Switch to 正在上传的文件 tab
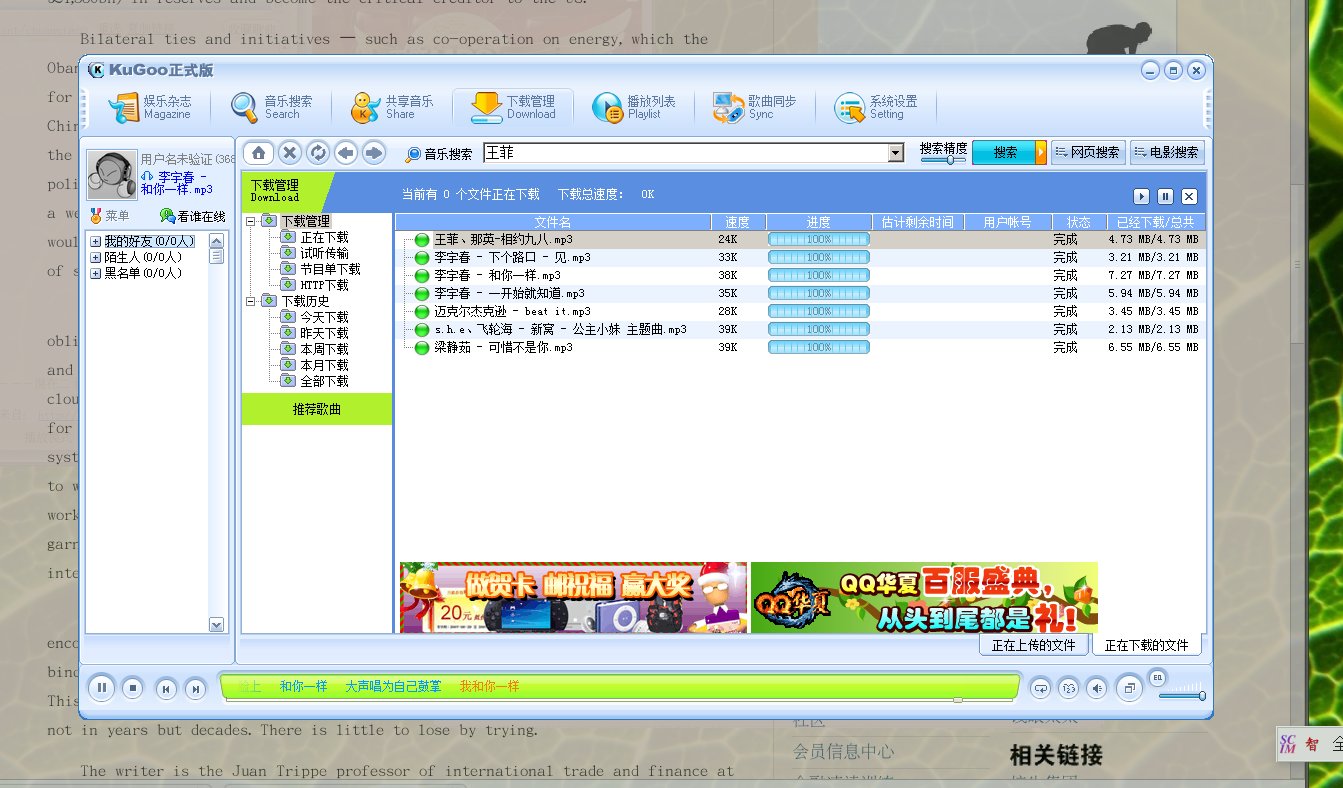The height and width of the screenshot is (788, 1343). click(1034, 645)
